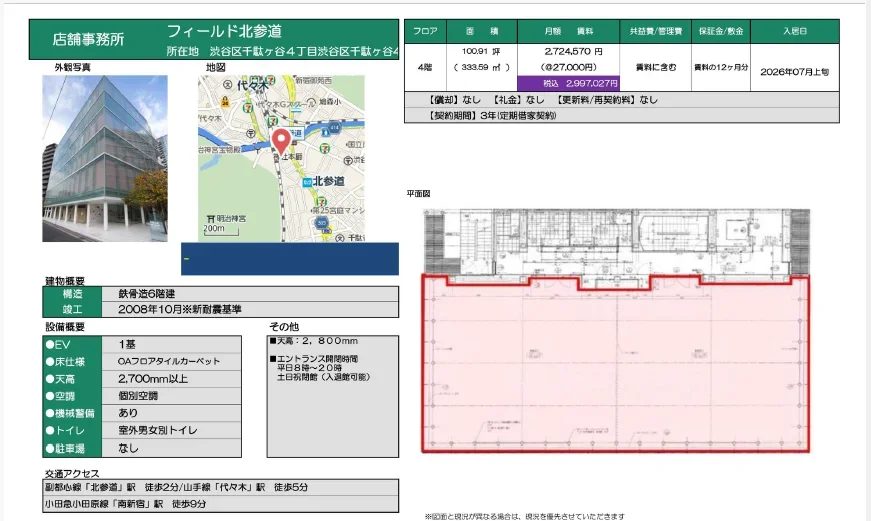Select the title フィールド北参道
This screenshot has height=521, width=871.
pos(224,31)
